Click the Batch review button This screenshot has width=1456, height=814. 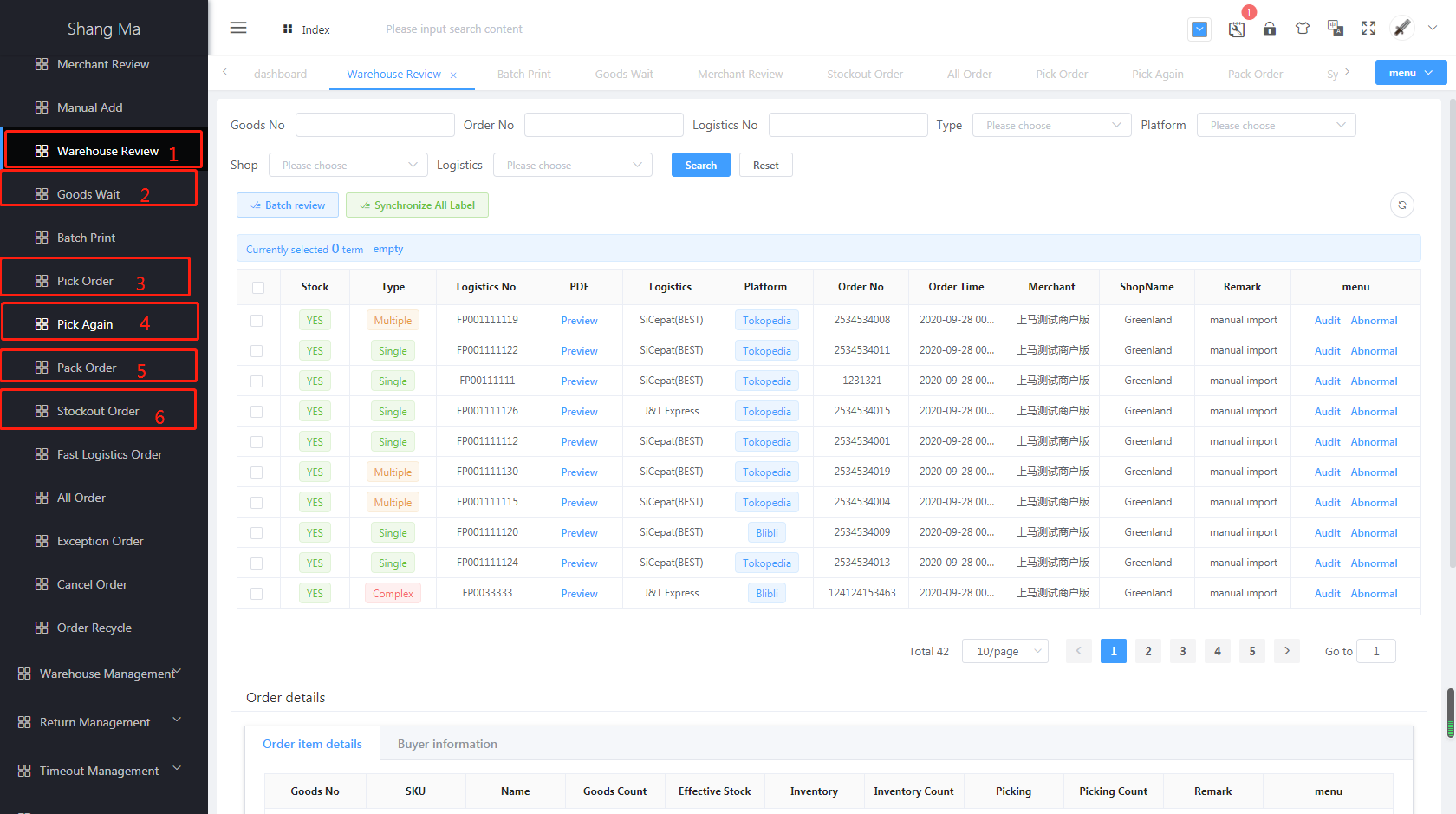(x=288, y=205)
